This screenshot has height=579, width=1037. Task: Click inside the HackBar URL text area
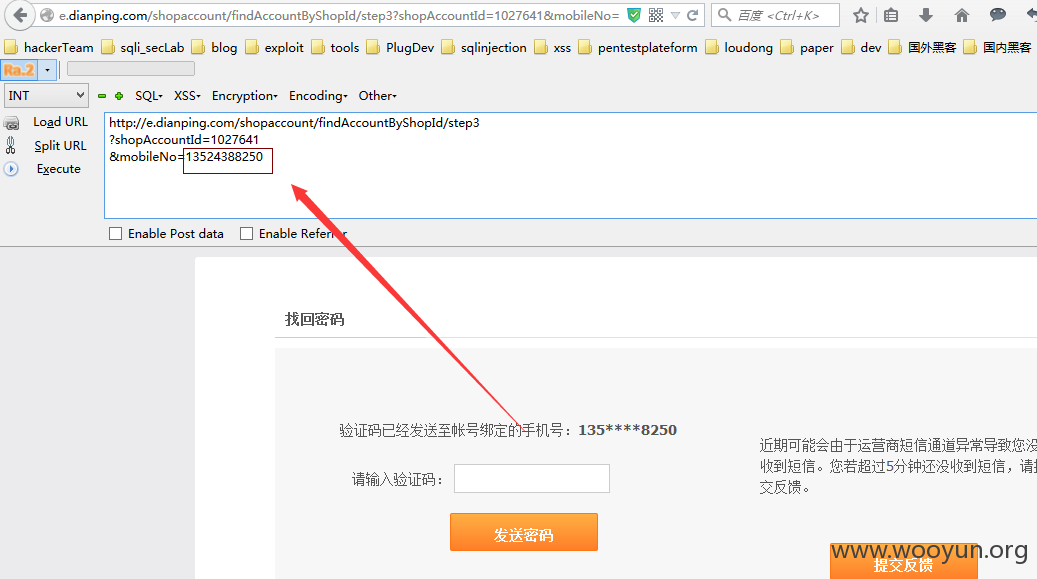pos(570,165)
